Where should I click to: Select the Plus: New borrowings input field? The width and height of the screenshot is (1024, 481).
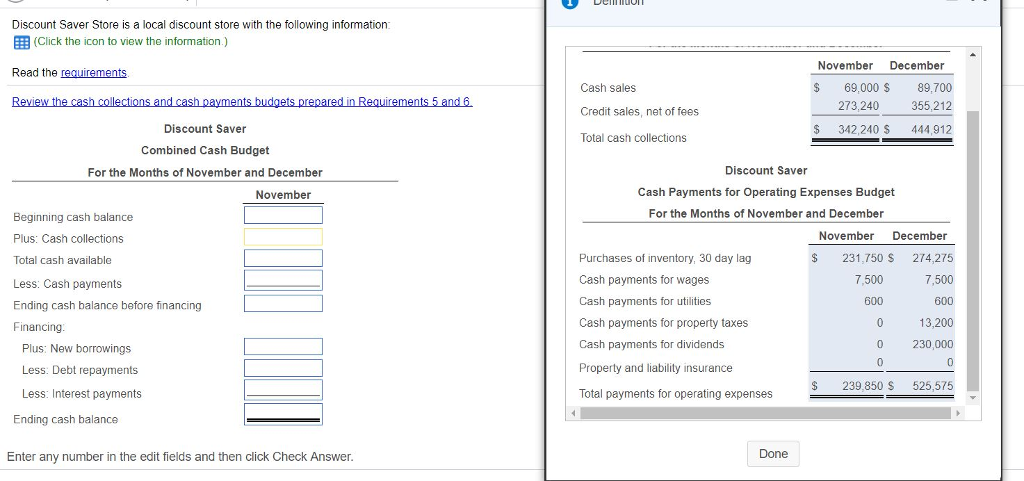283,347
